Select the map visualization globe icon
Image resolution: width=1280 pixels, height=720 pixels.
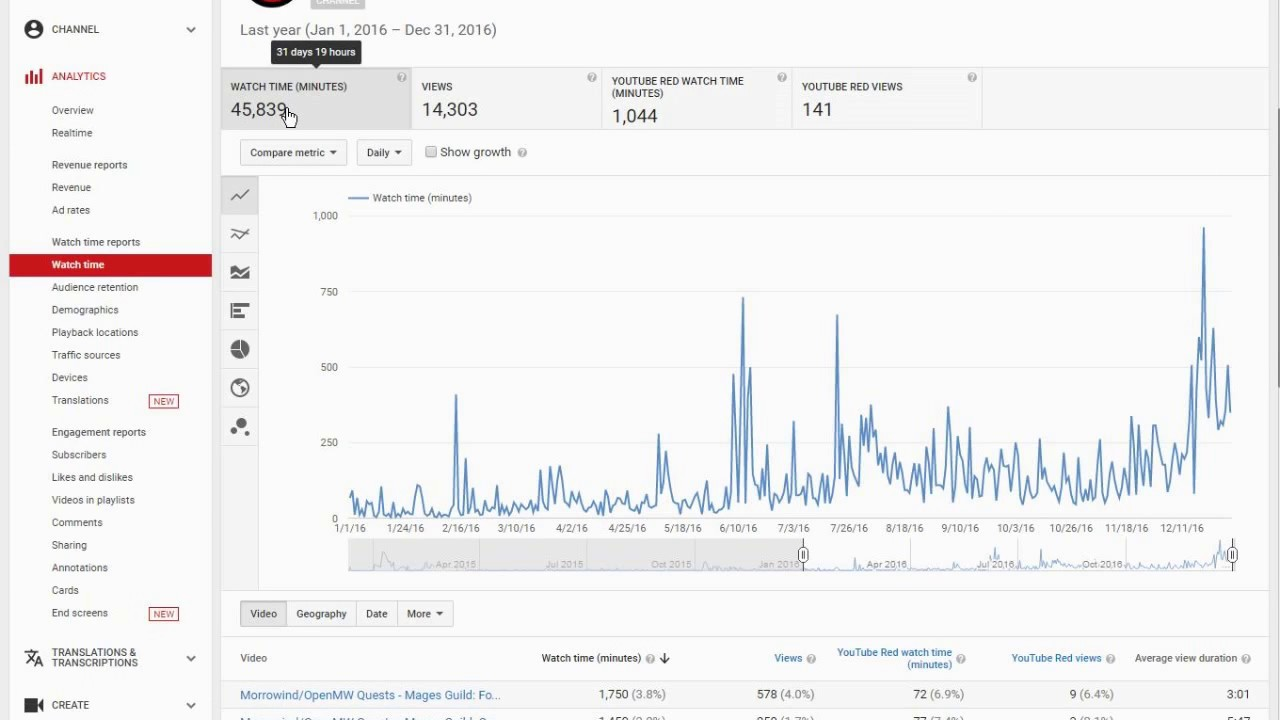point(239,387)
